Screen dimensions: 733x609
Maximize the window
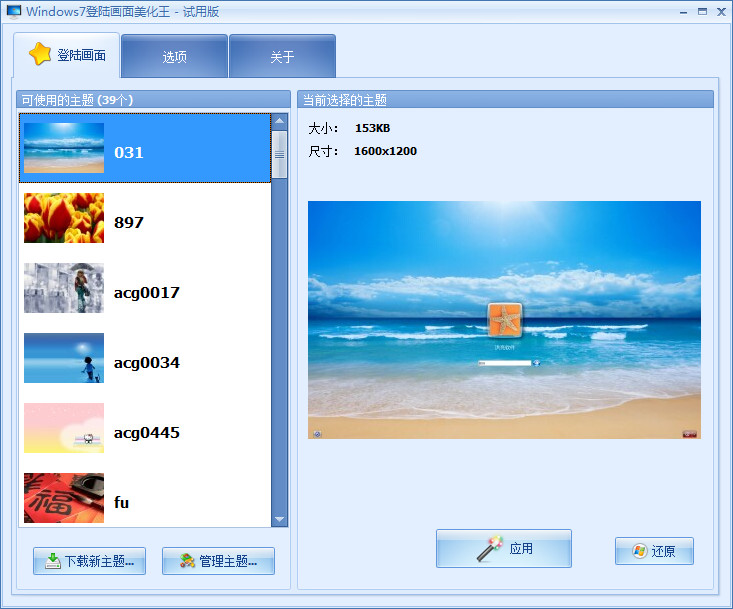[702, 12]
